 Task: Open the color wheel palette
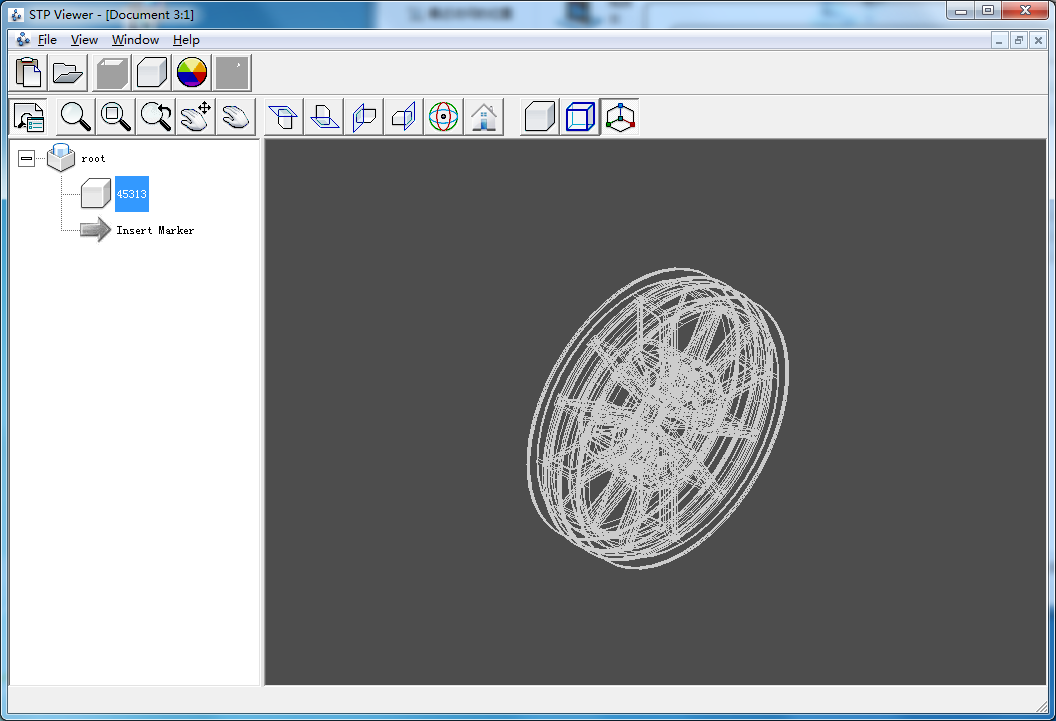(192, 73)
